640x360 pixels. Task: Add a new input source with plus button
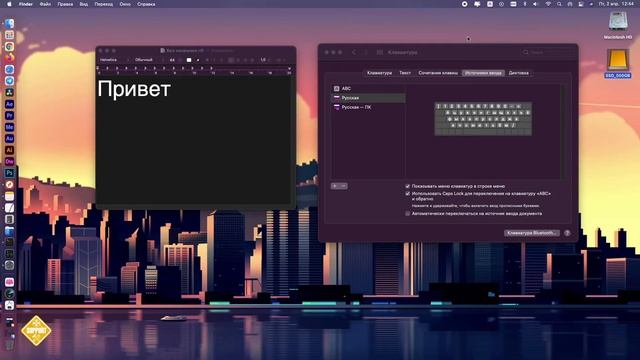click(x=335, y=186)
